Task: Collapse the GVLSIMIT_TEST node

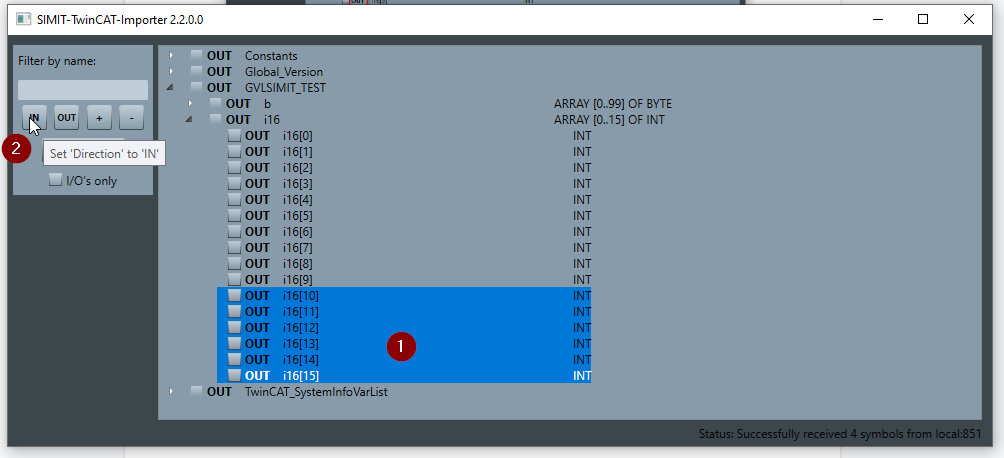Action: (170, 87)
